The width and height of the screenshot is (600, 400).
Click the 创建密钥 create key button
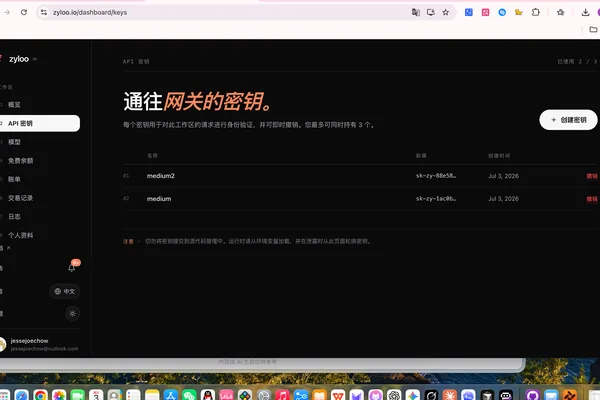click(568, 120)
